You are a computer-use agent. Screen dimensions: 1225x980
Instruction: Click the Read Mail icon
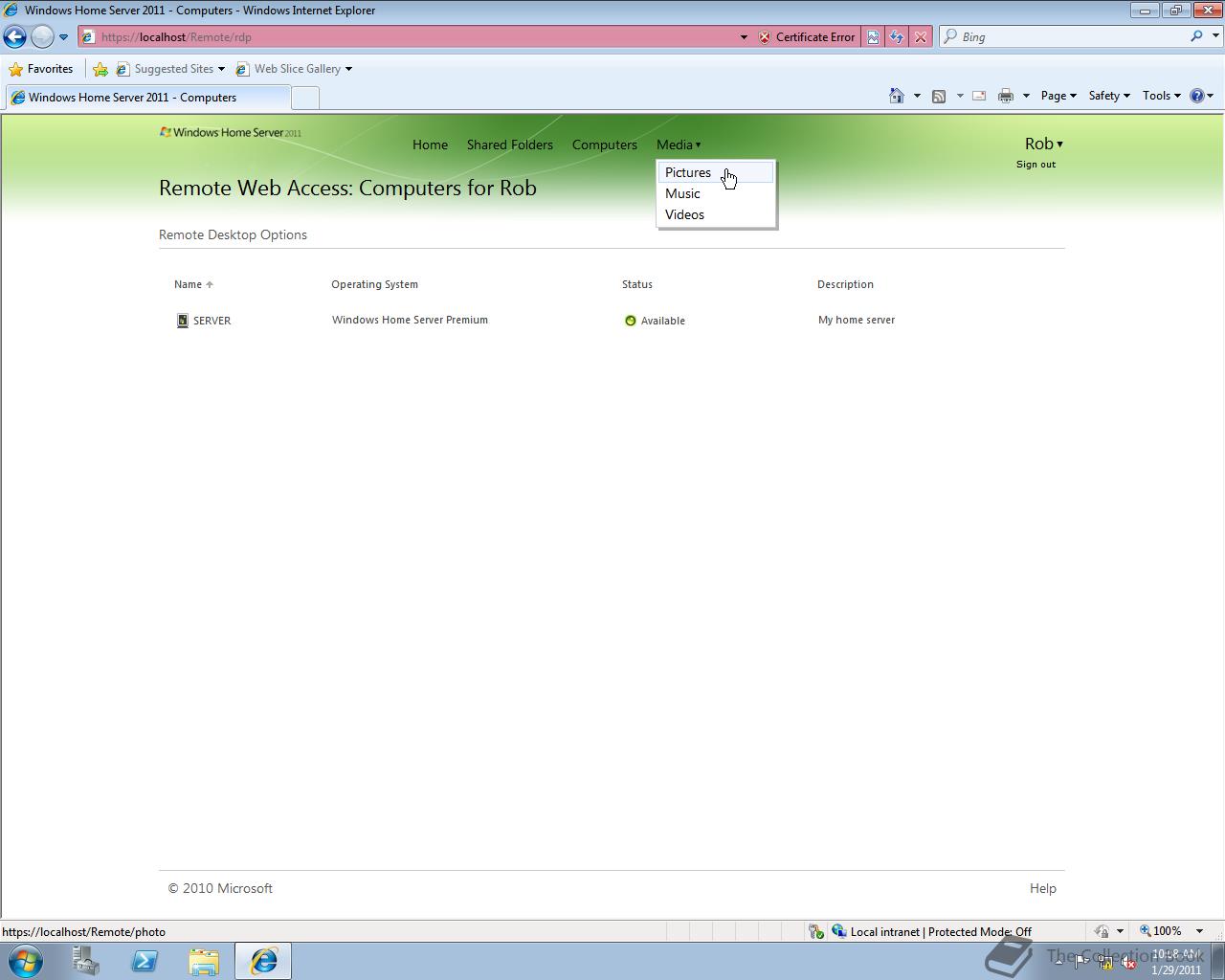click(979, 96)
